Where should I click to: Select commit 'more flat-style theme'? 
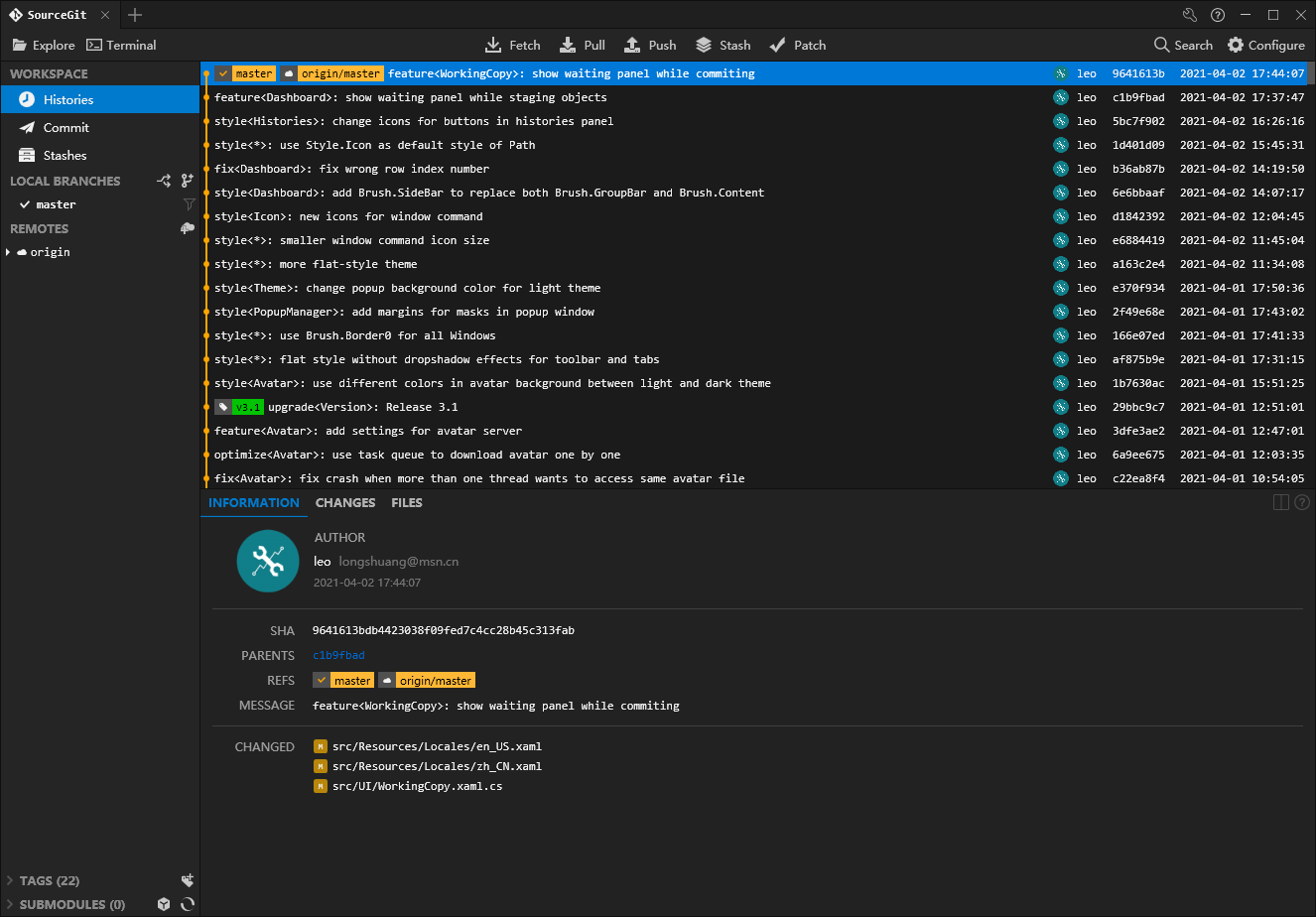coord(756,264)
